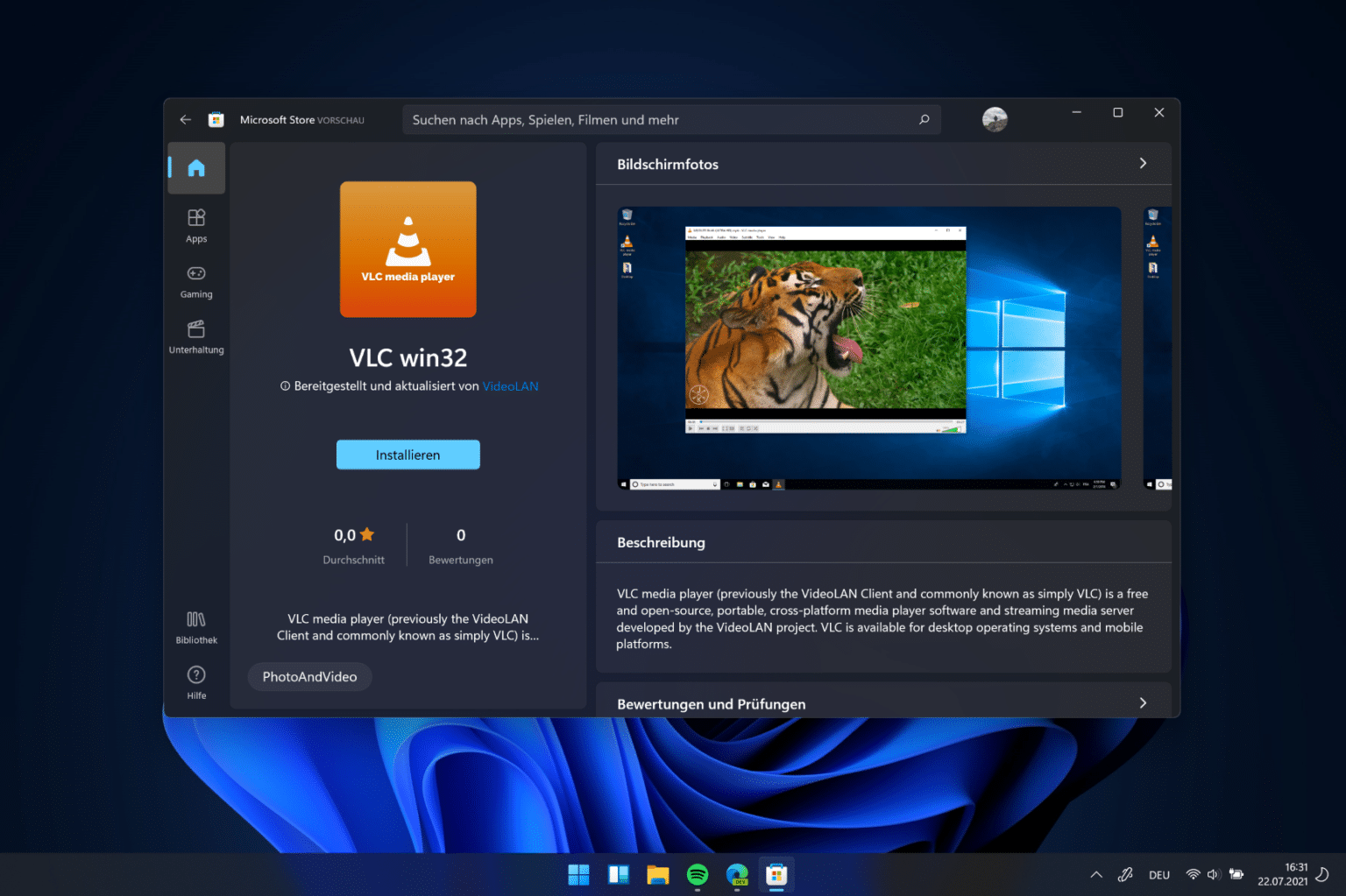1346x896 pixels.
Task: Open the Unterhaltung section
Action: click(x=195, y=336)
